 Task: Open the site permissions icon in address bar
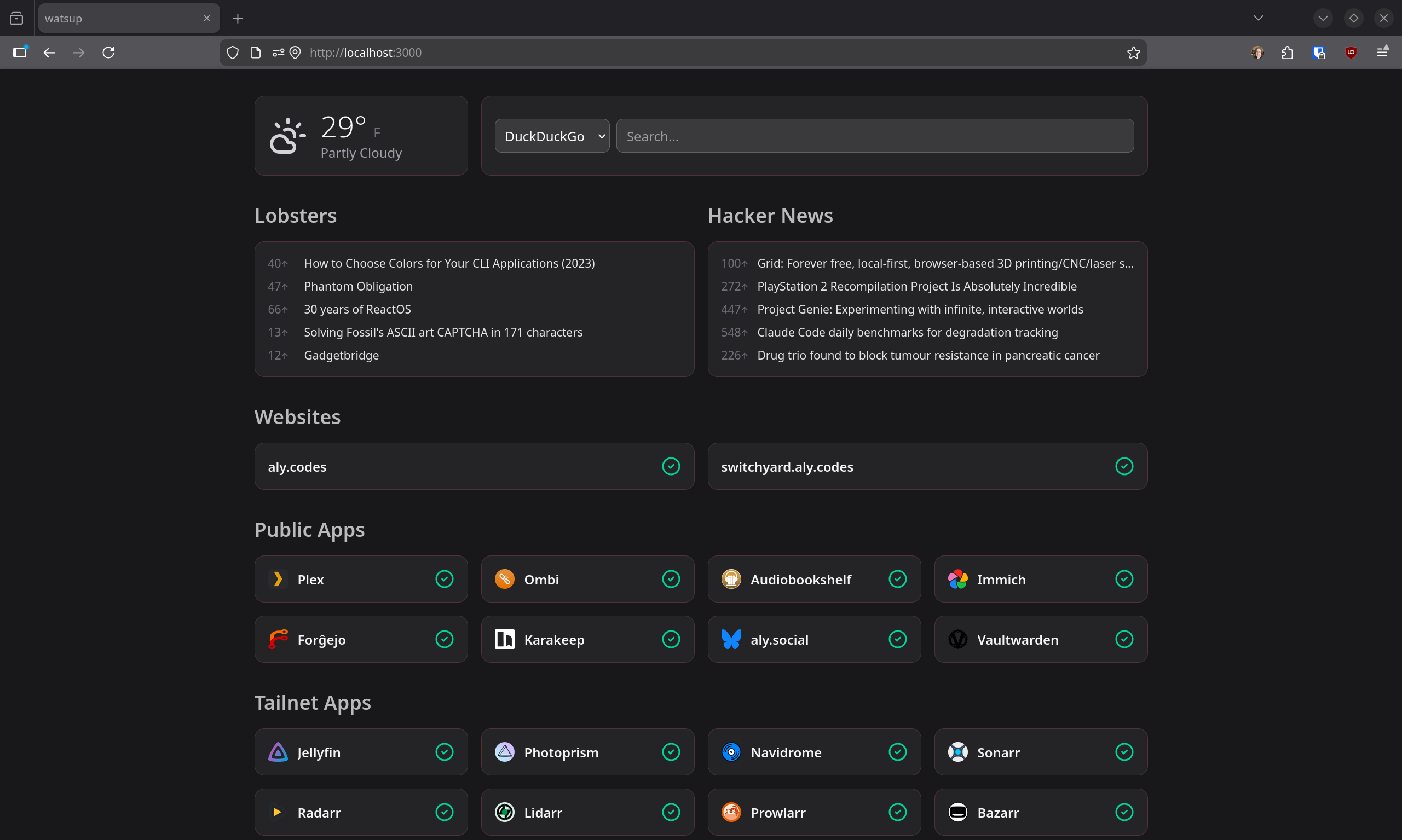278,53
